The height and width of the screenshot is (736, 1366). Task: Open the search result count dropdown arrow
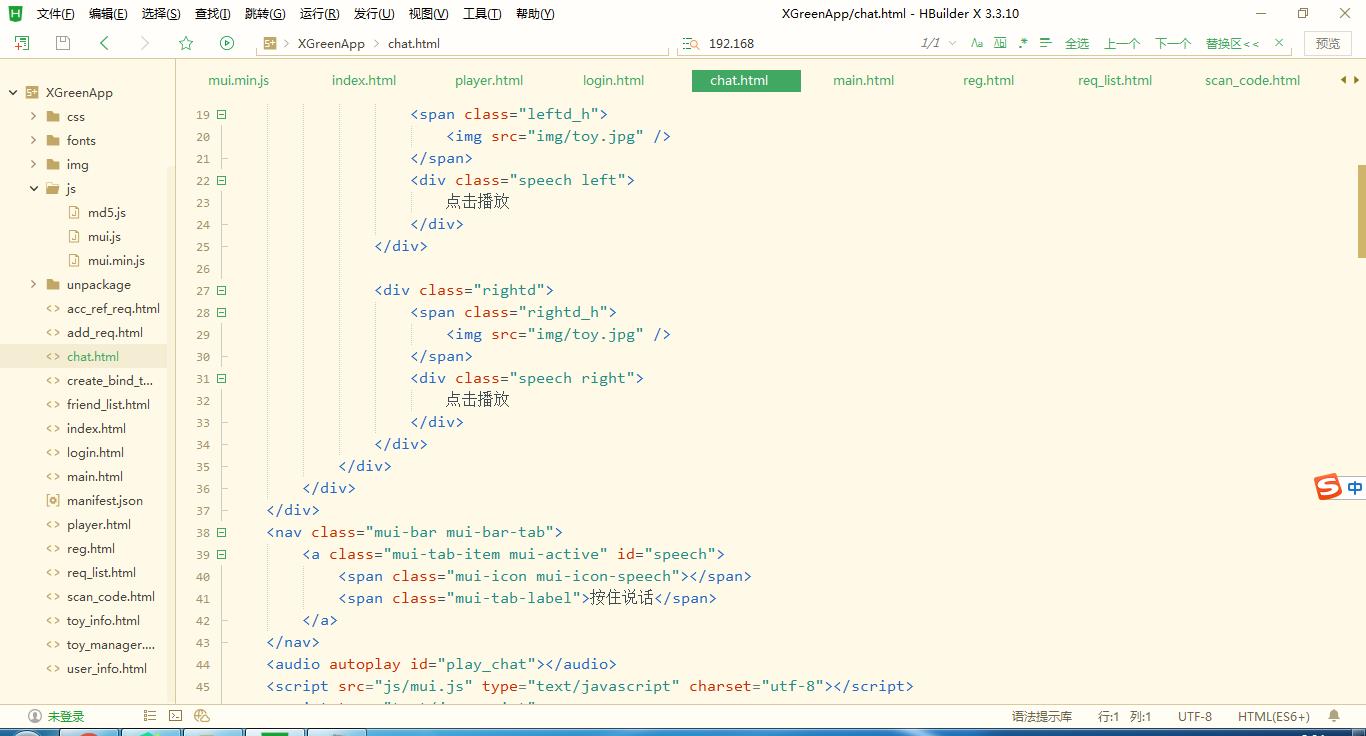click(952, 43)
